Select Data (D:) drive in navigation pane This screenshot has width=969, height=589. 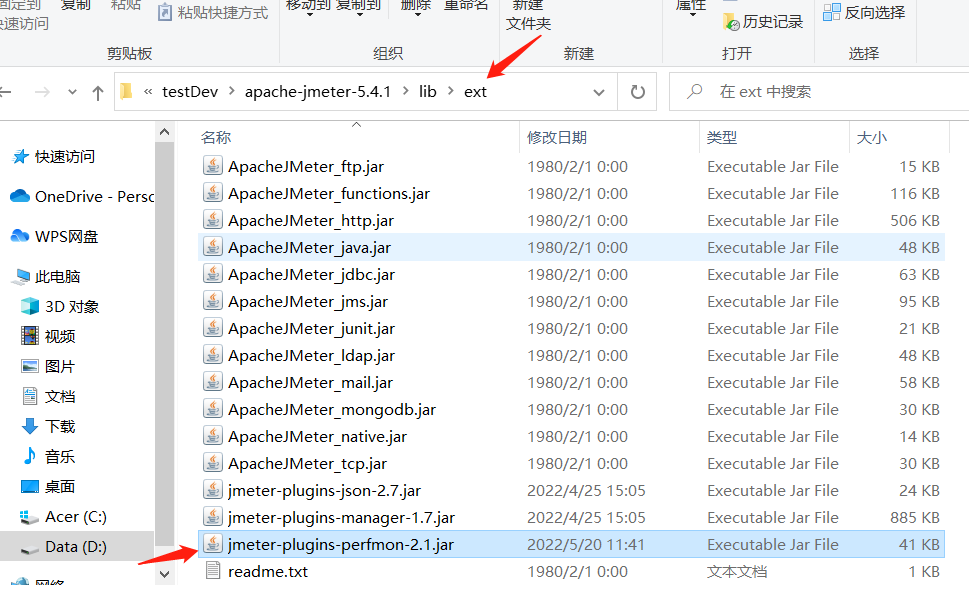click(77, 546)
